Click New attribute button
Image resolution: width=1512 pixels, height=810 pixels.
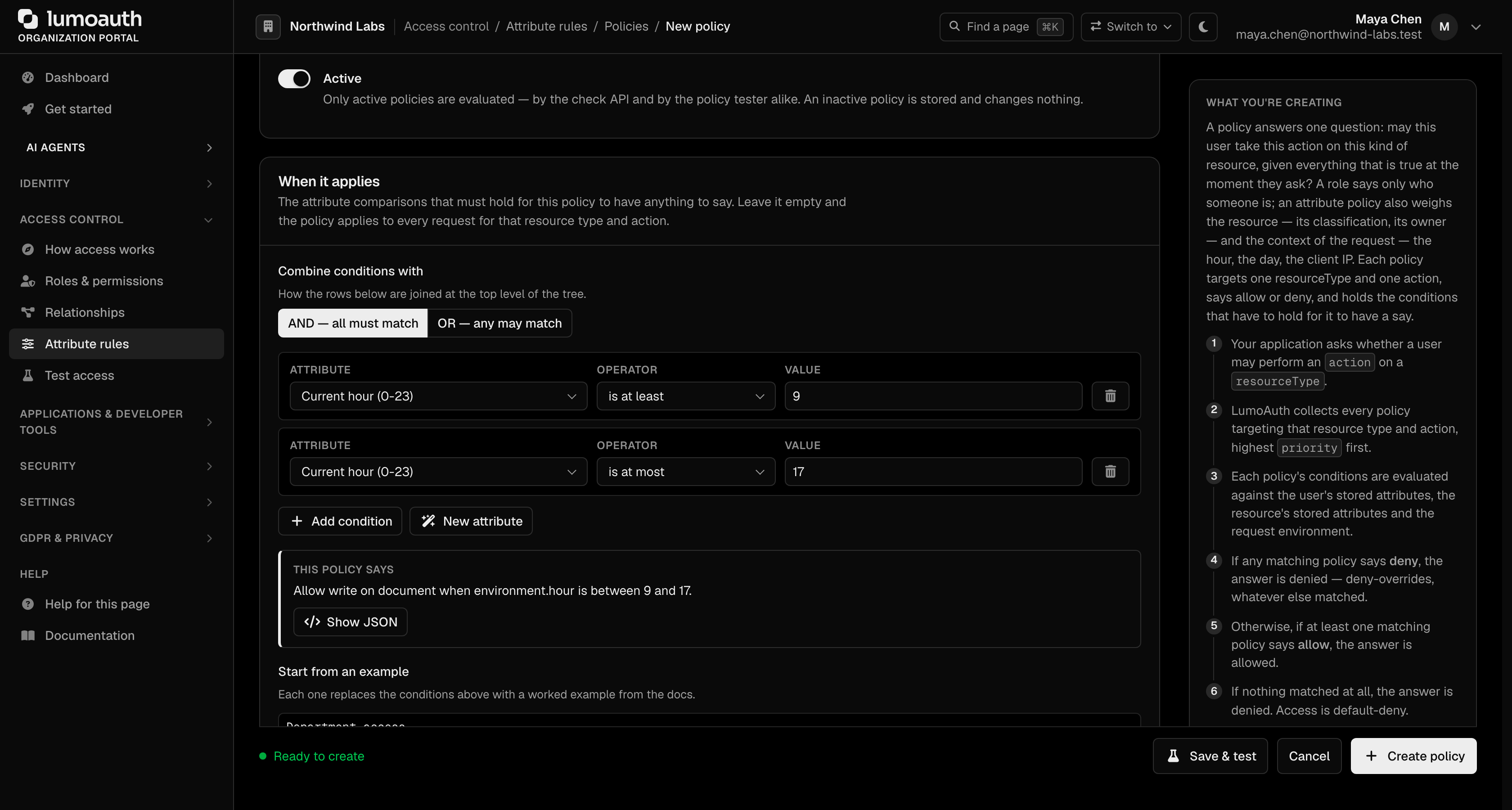point(471,521)
